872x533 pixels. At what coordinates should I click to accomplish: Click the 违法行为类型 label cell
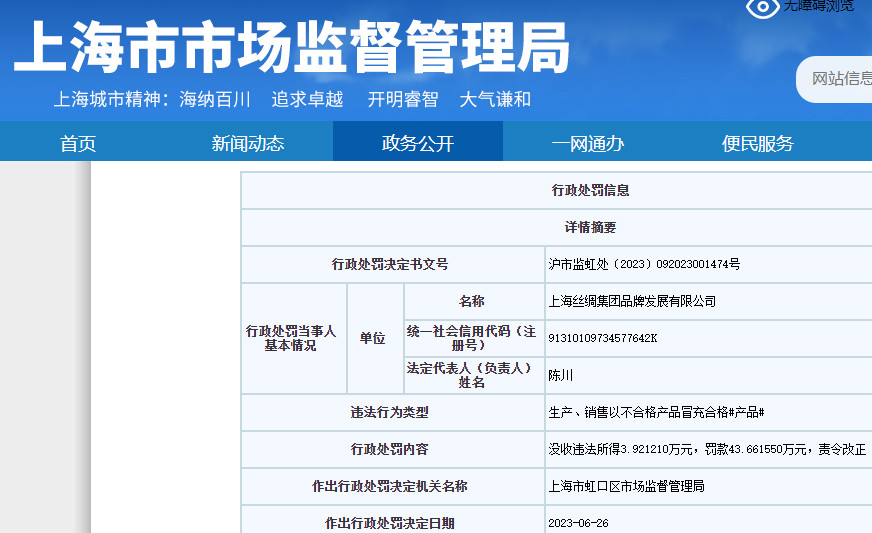tap(393, 412)
